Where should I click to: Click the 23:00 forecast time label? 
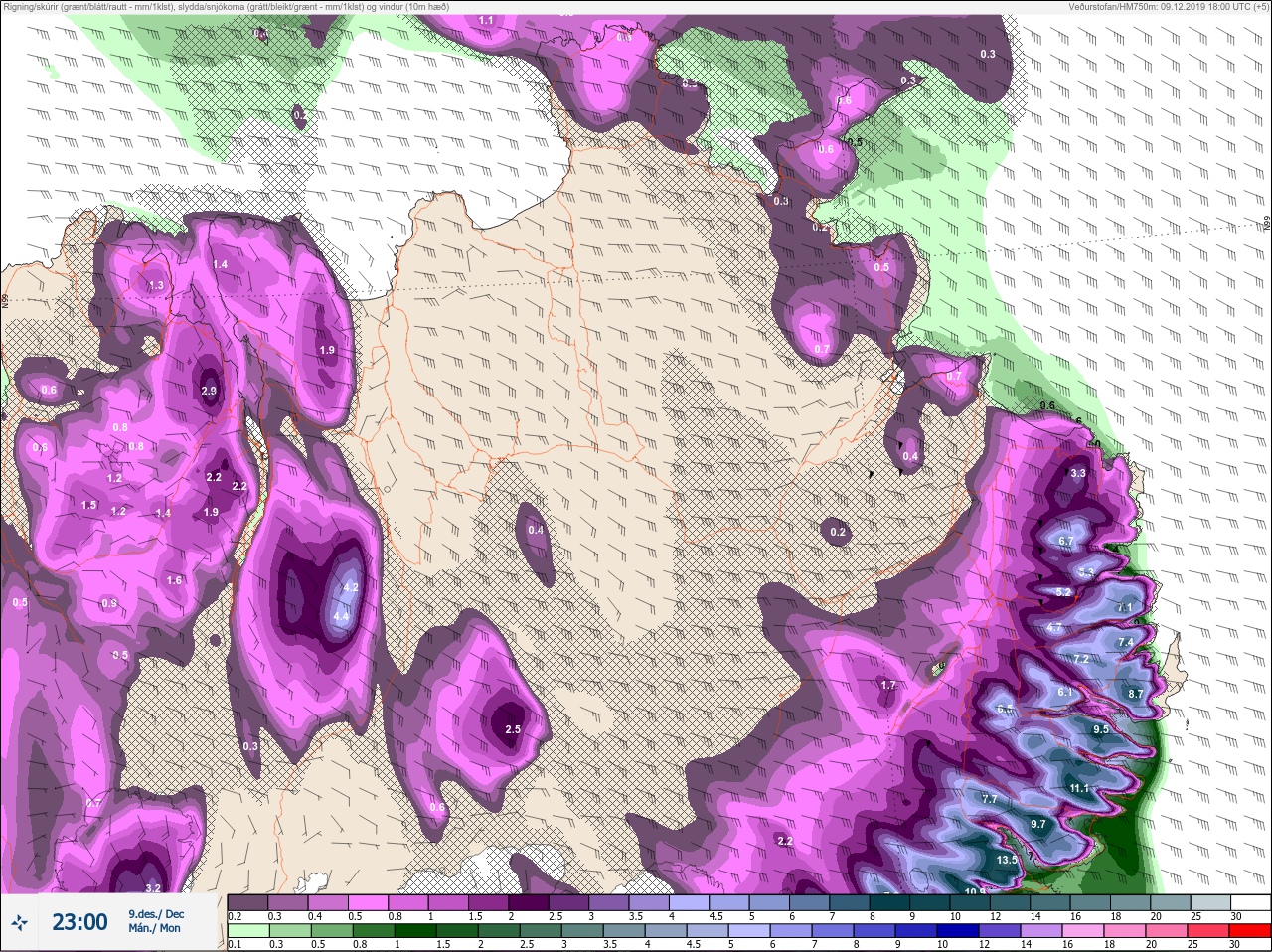[x=79, y=922]
